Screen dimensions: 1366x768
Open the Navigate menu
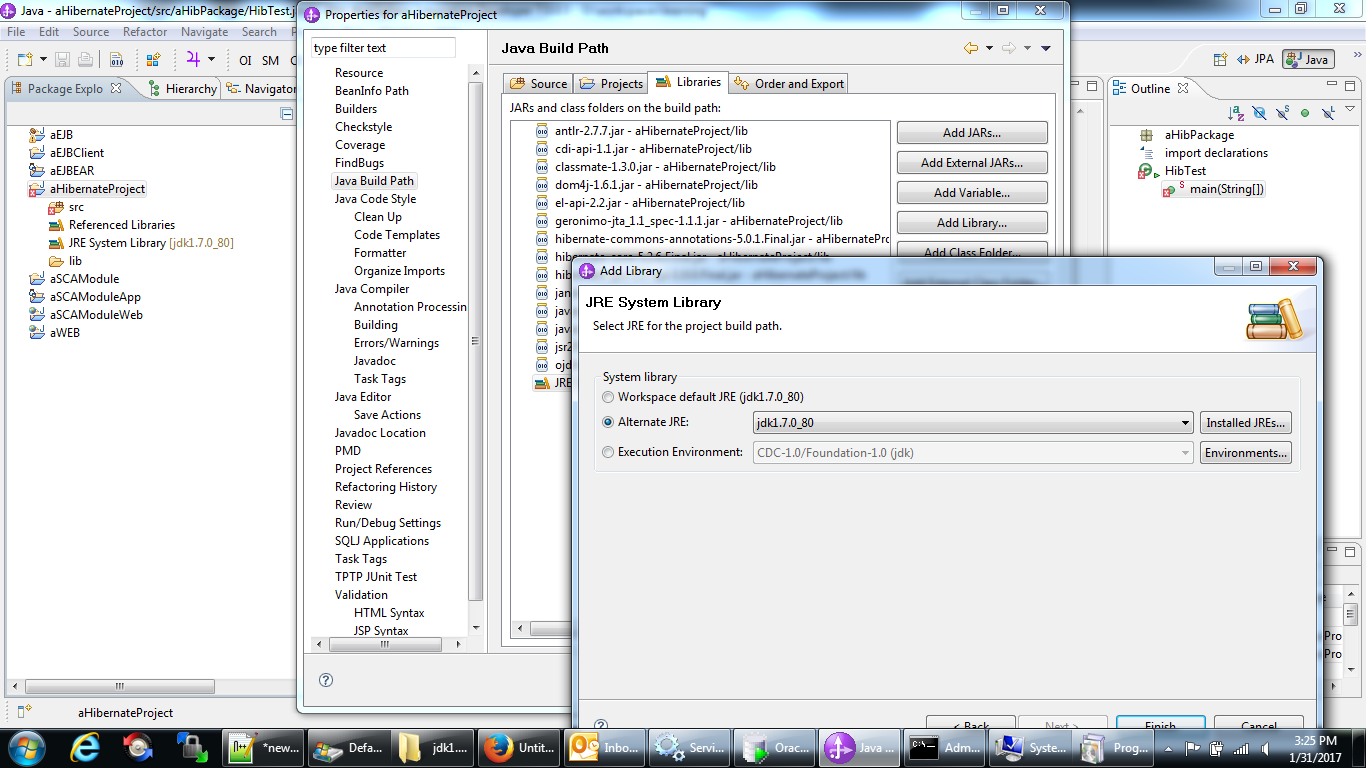point(205,32)
